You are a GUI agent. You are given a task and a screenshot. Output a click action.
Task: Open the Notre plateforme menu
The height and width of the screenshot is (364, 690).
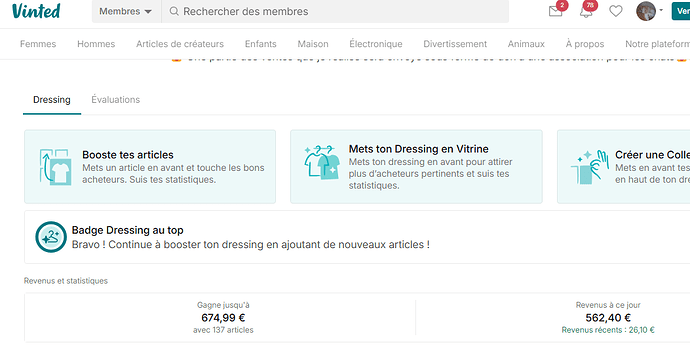[657, 44]
